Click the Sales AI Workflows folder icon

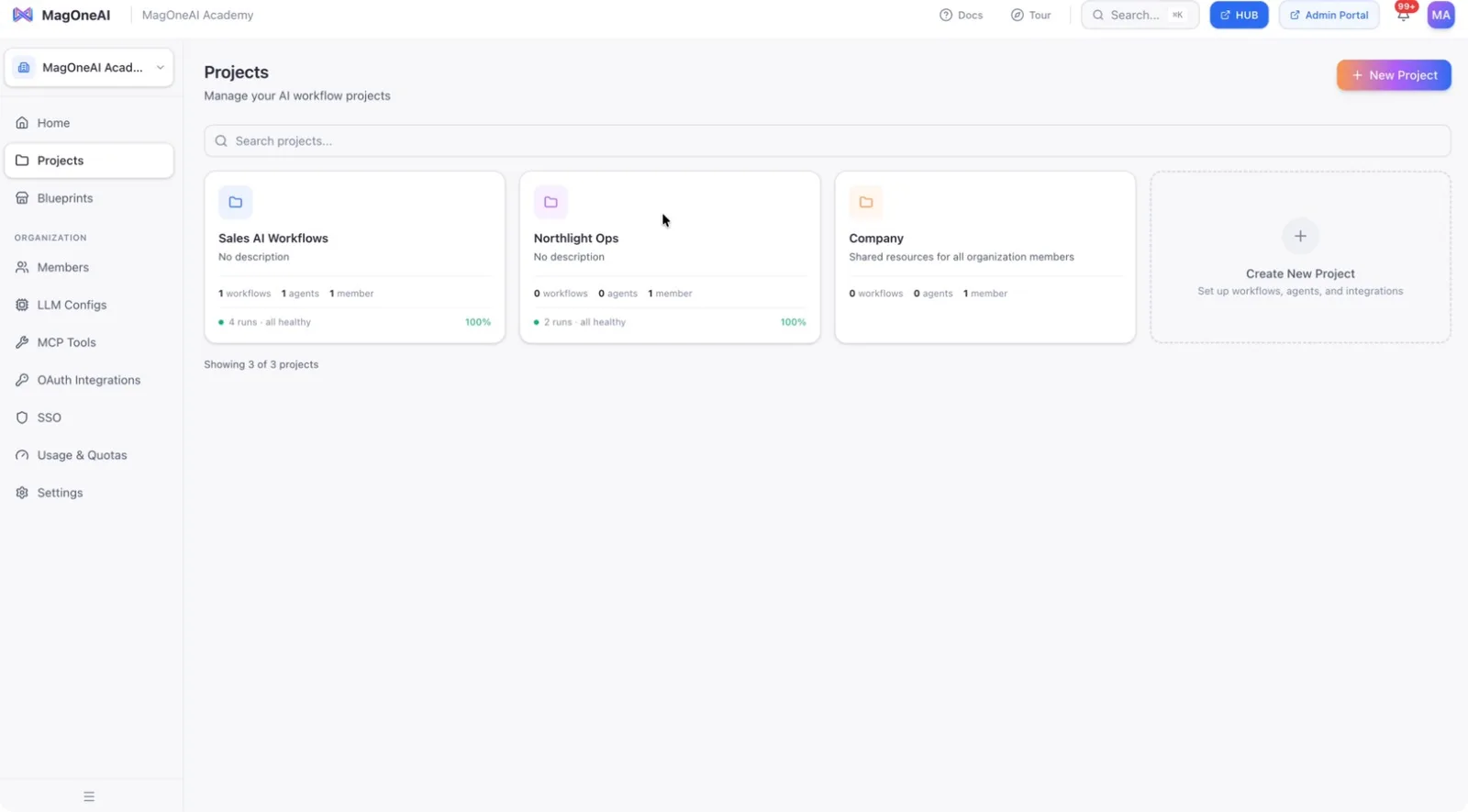(236, 202)
